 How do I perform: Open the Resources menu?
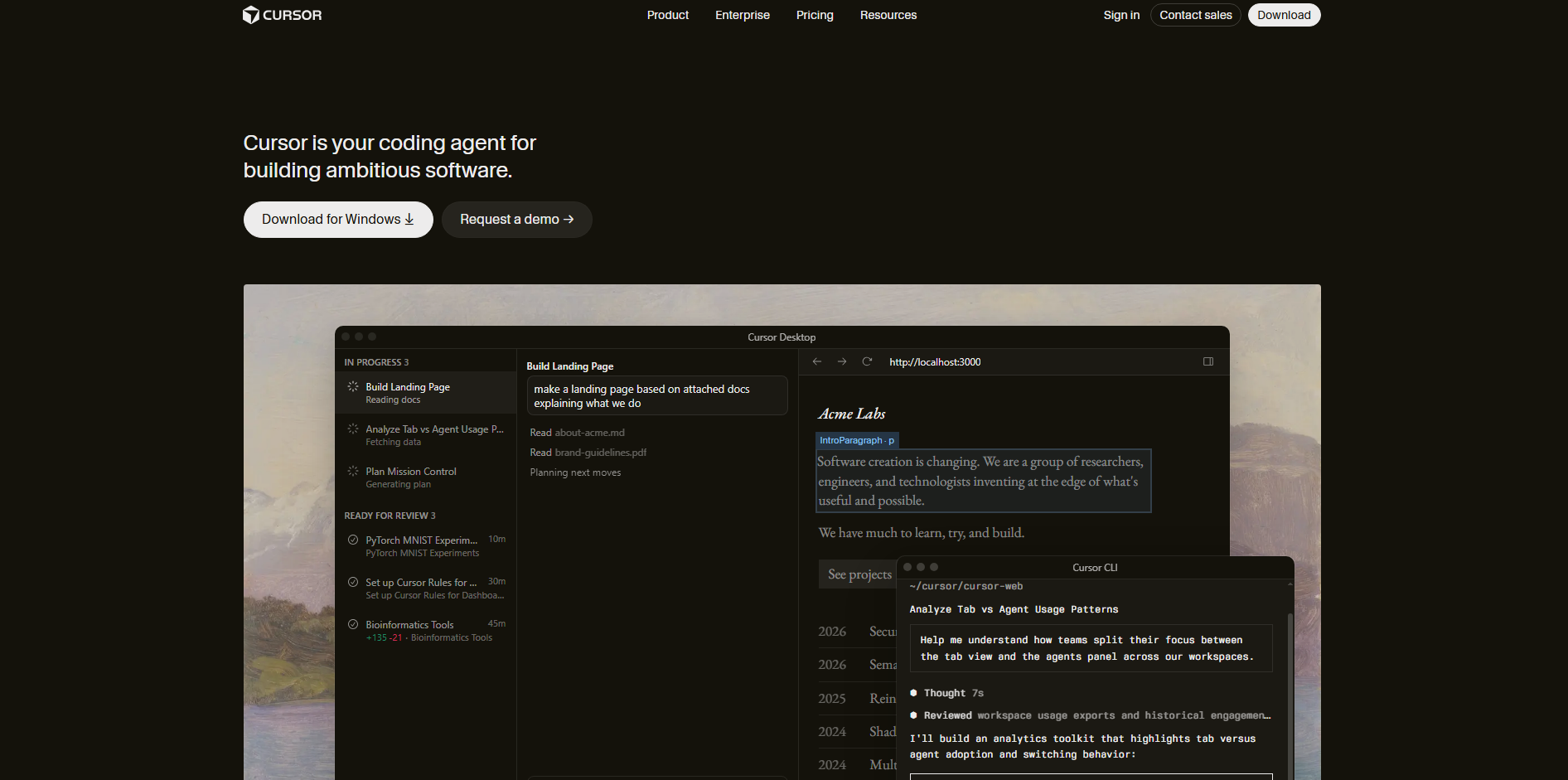[888, 15]
